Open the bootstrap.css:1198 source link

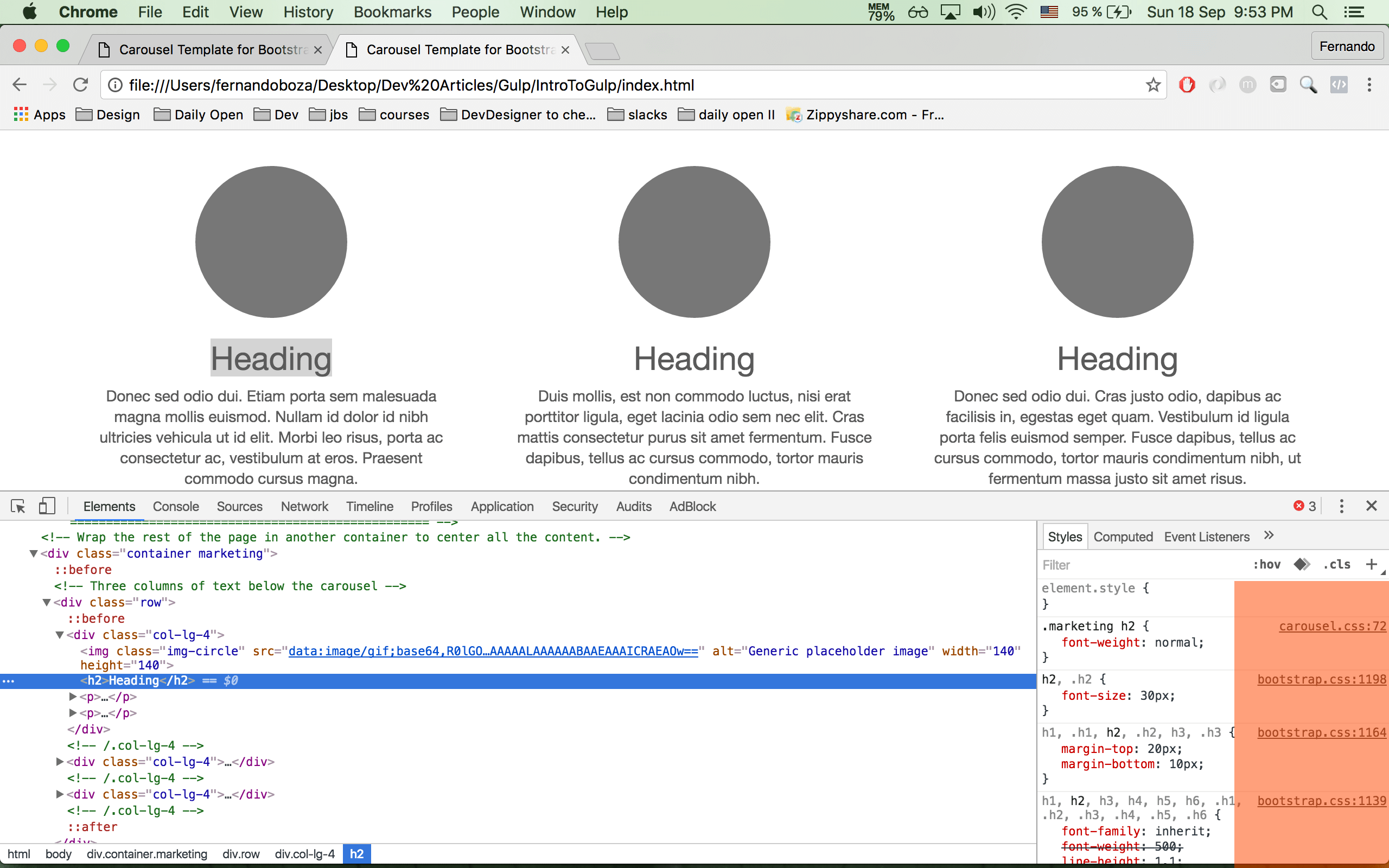coord(1321,679)
